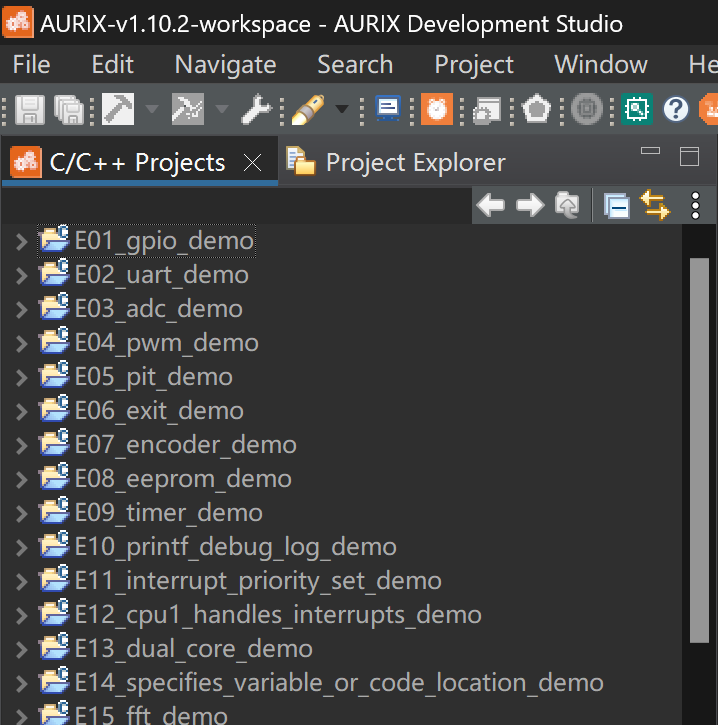
Task: Click the orange alarm clock icon
Action: coord(437,109)
